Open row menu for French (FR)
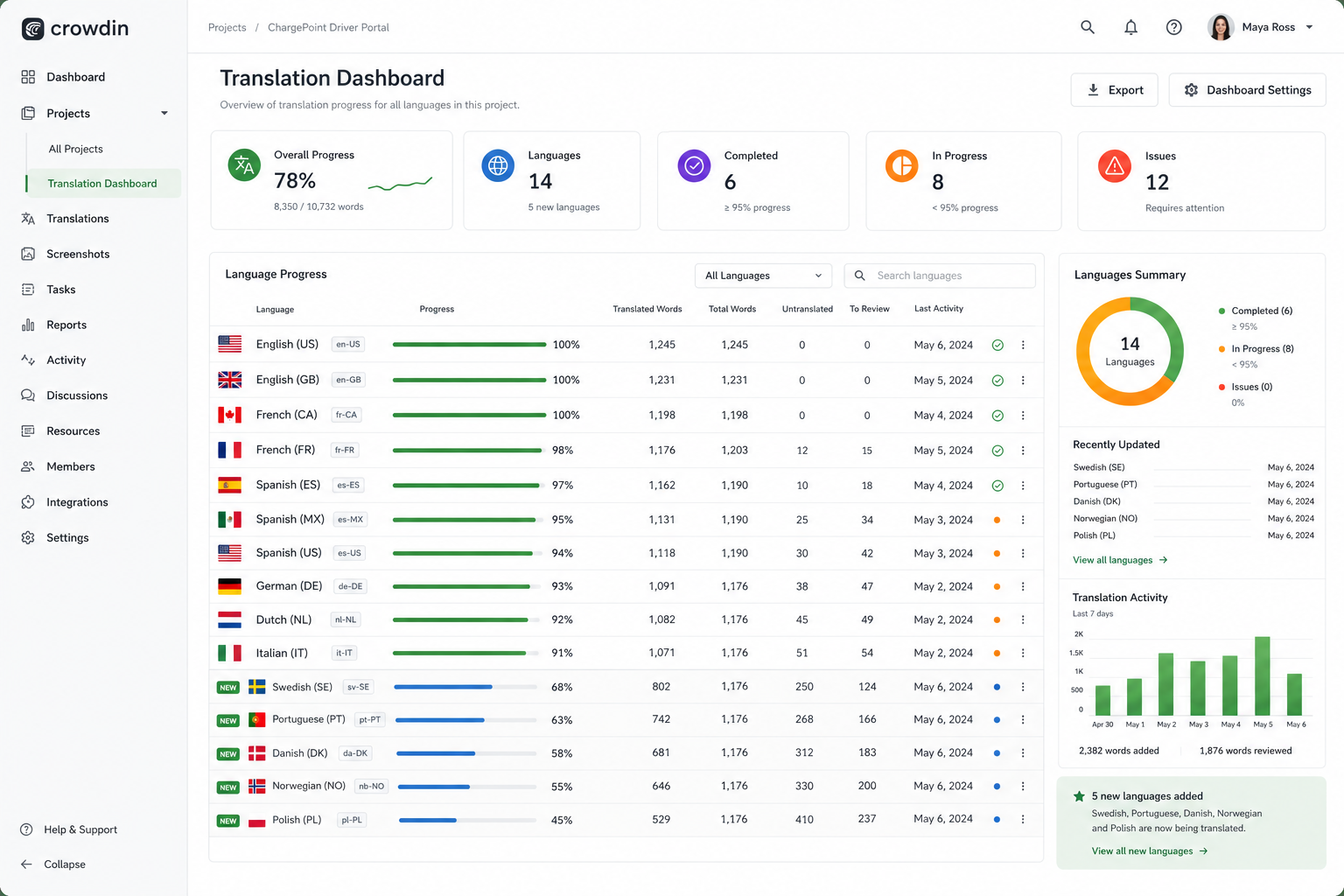The width and height of the screenshot is (1344, 896). tap(1023, 451)
